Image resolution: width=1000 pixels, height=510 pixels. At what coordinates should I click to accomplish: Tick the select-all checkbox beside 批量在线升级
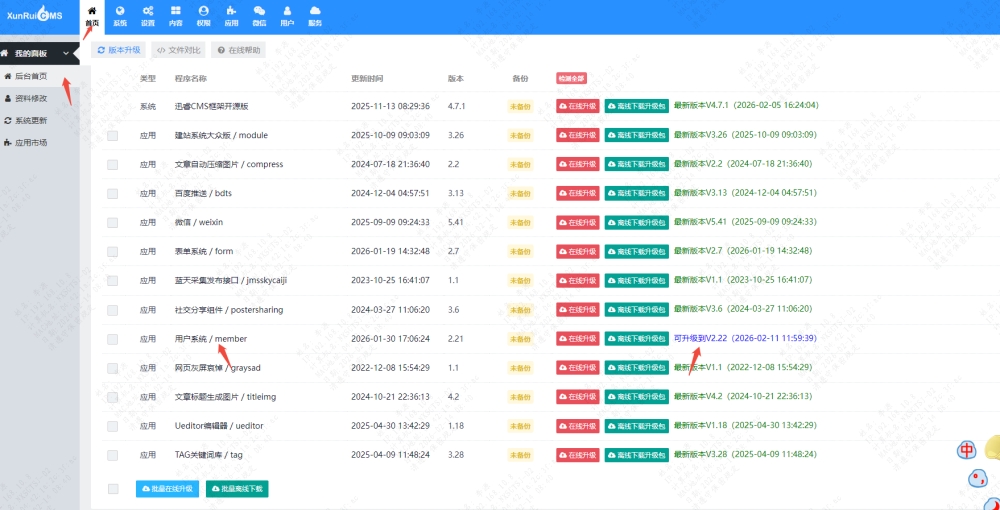(x=113, y=489)
